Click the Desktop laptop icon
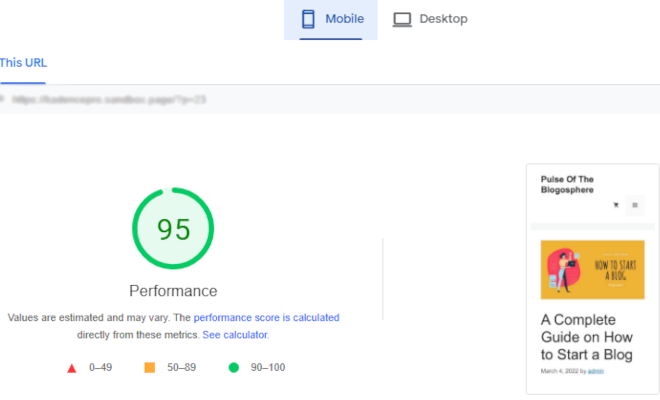660x400 pixels. (x=402, y=19)
